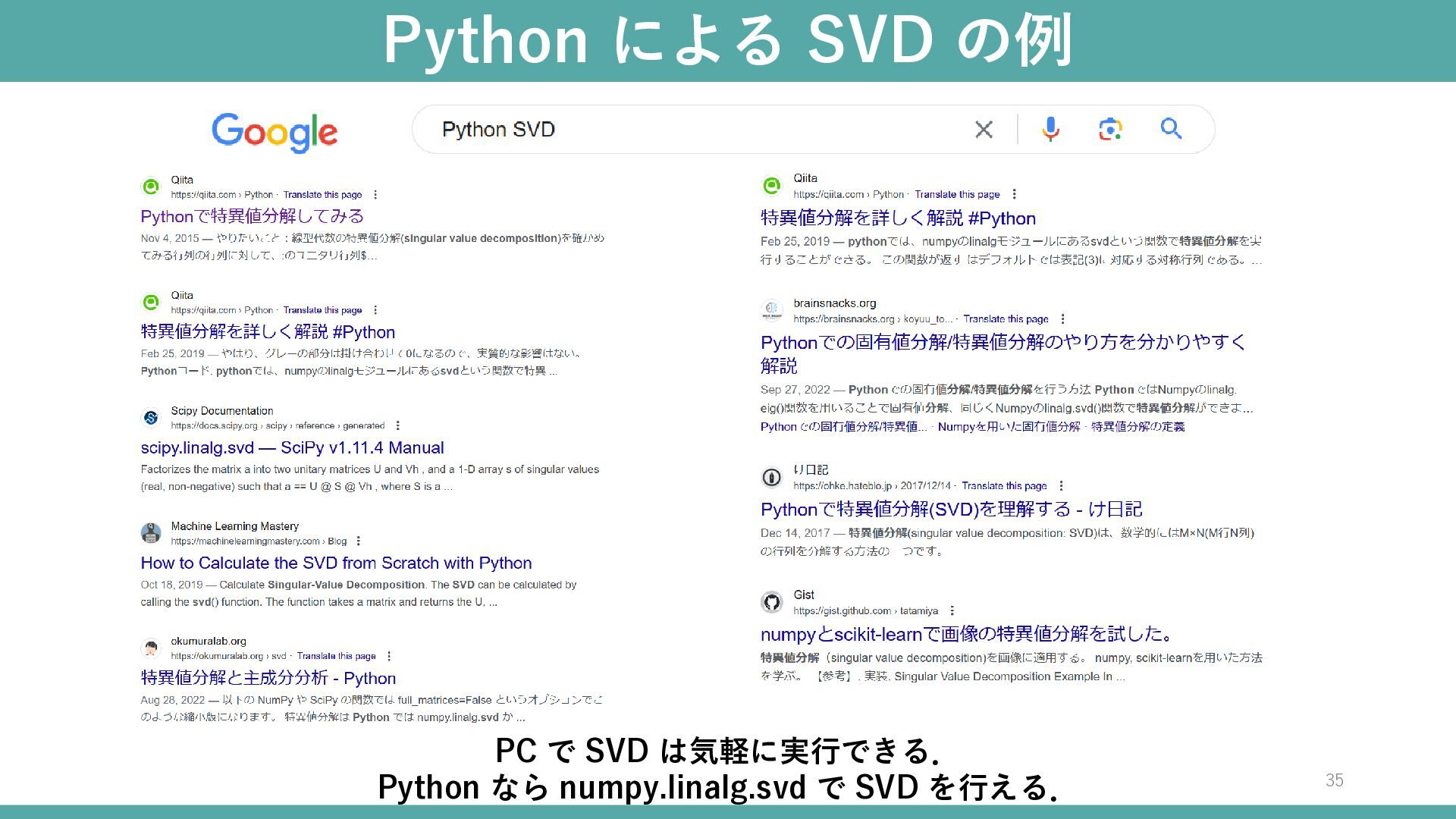Click the Machine Learning Mastery favicon
The width and height of the screenshot is (1456, 819).
tap(151, 533)
